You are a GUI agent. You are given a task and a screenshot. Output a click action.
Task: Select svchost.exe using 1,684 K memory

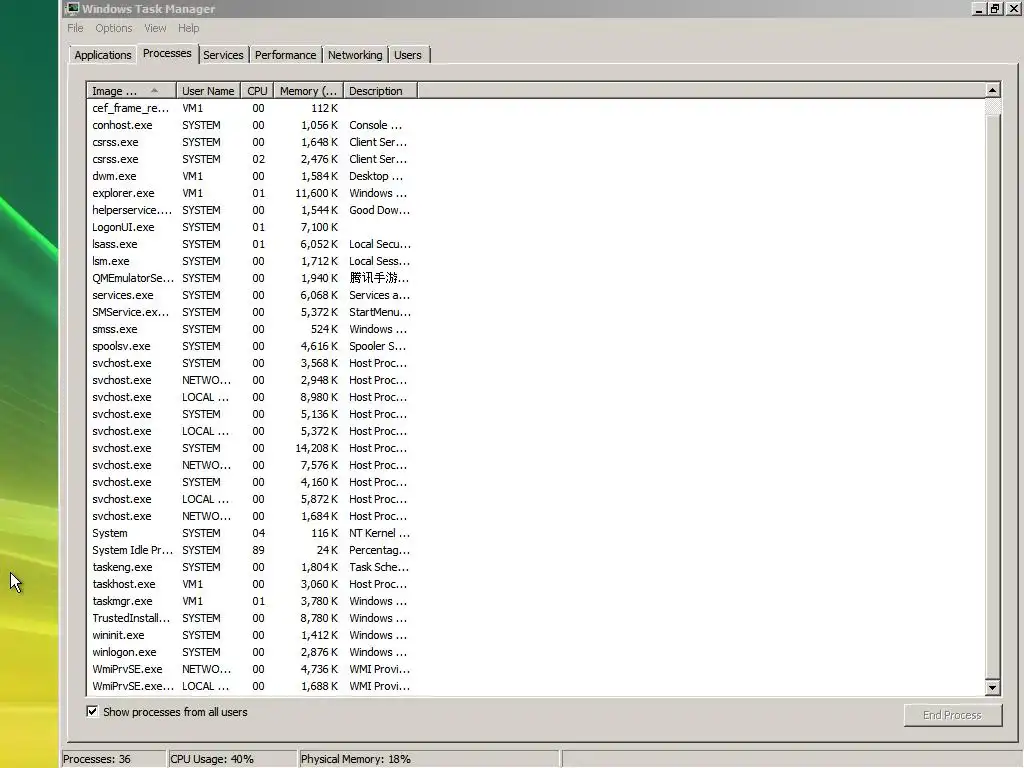tap(251, 516)
